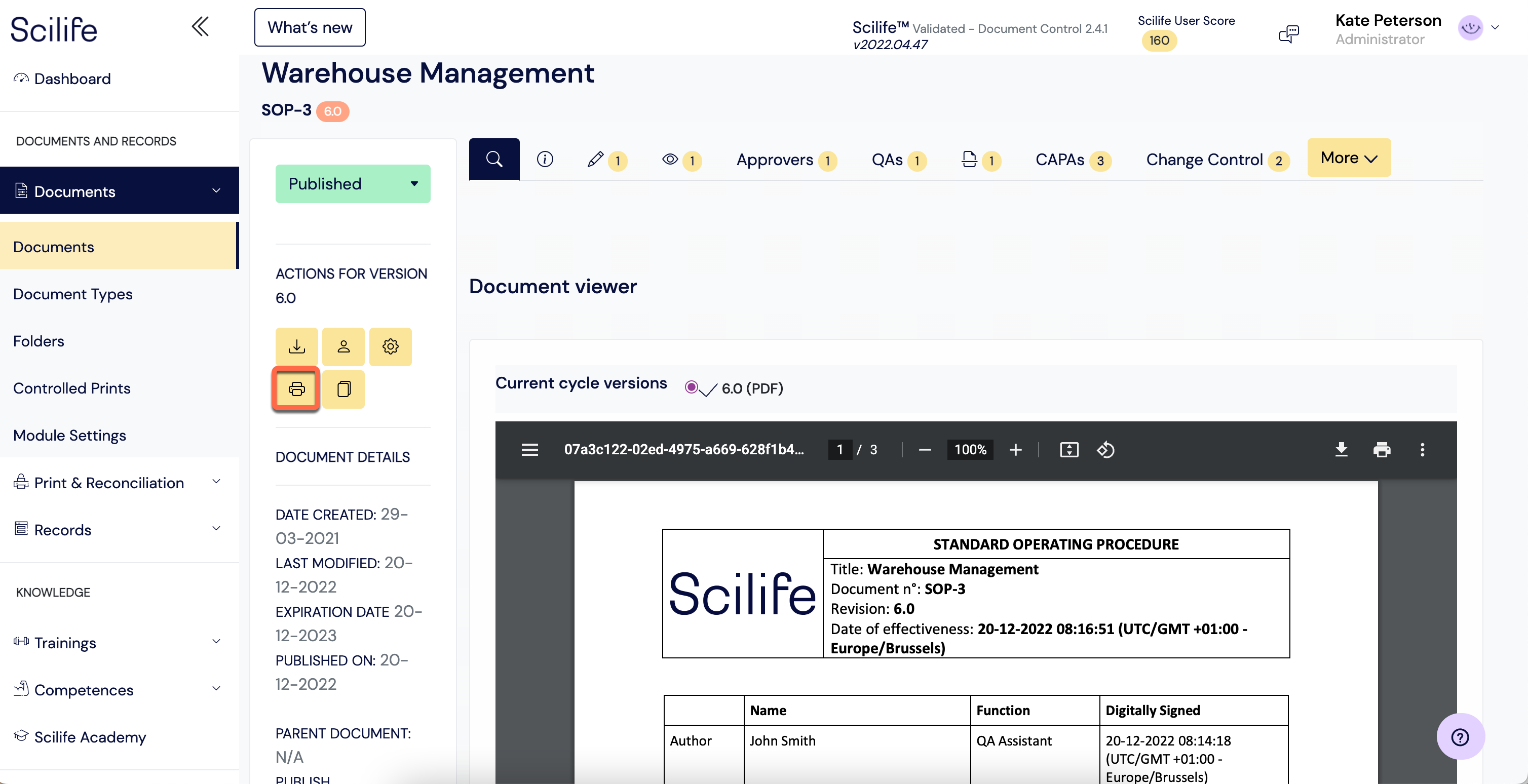1528x784 pixels.
Task: Open the chat messages icon
Action: point(1288,34)
